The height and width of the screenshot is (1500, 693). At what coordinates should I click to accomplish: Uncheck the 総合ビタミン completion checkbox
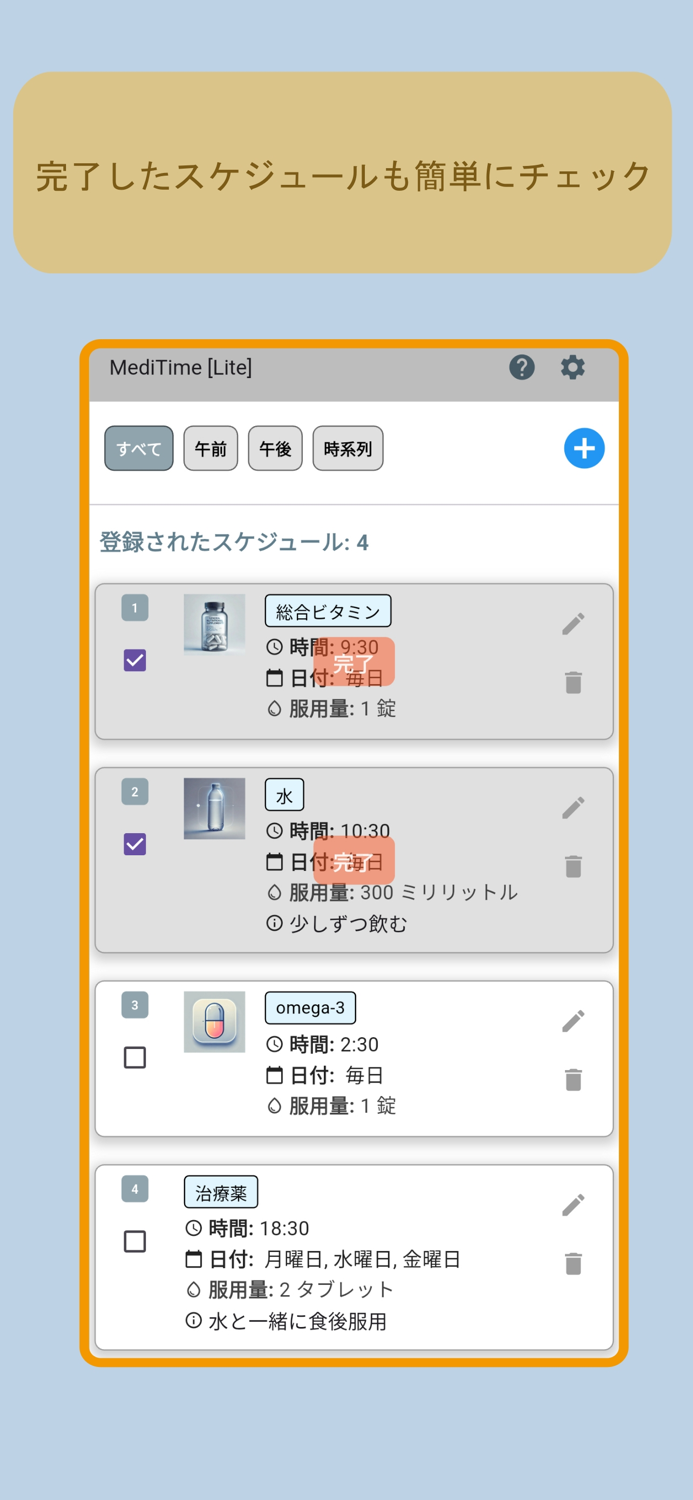(x=134, y=661)
